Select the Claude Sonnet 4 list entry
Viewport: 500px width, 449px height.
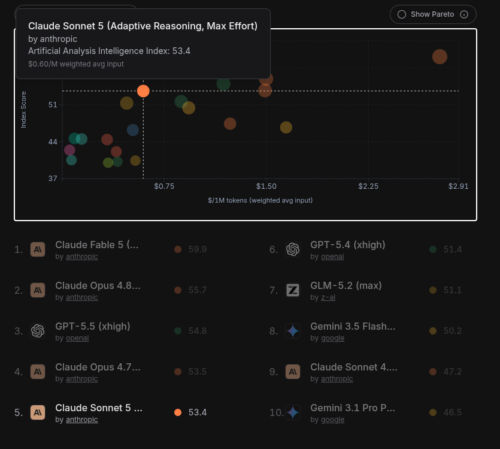(365, 372)
